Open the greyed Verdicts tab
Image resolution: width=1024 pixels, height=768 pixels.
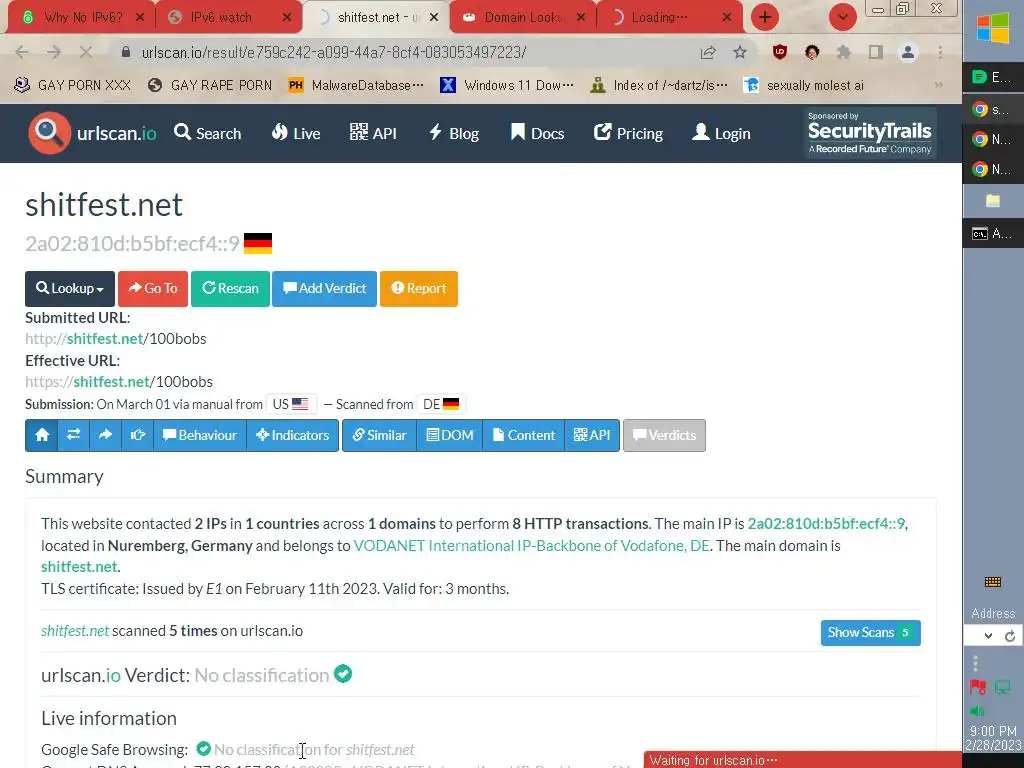point(664,435)
